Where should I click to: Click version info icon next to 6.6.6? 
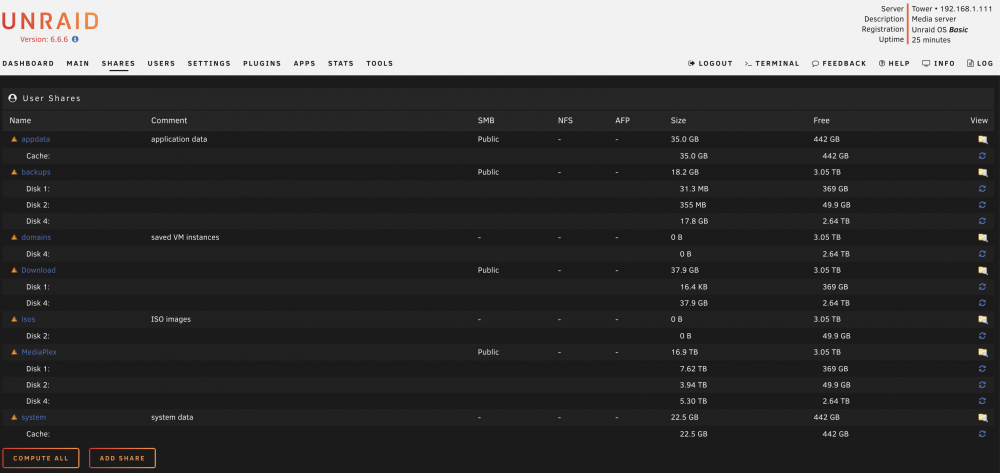[x=75, y=40]
